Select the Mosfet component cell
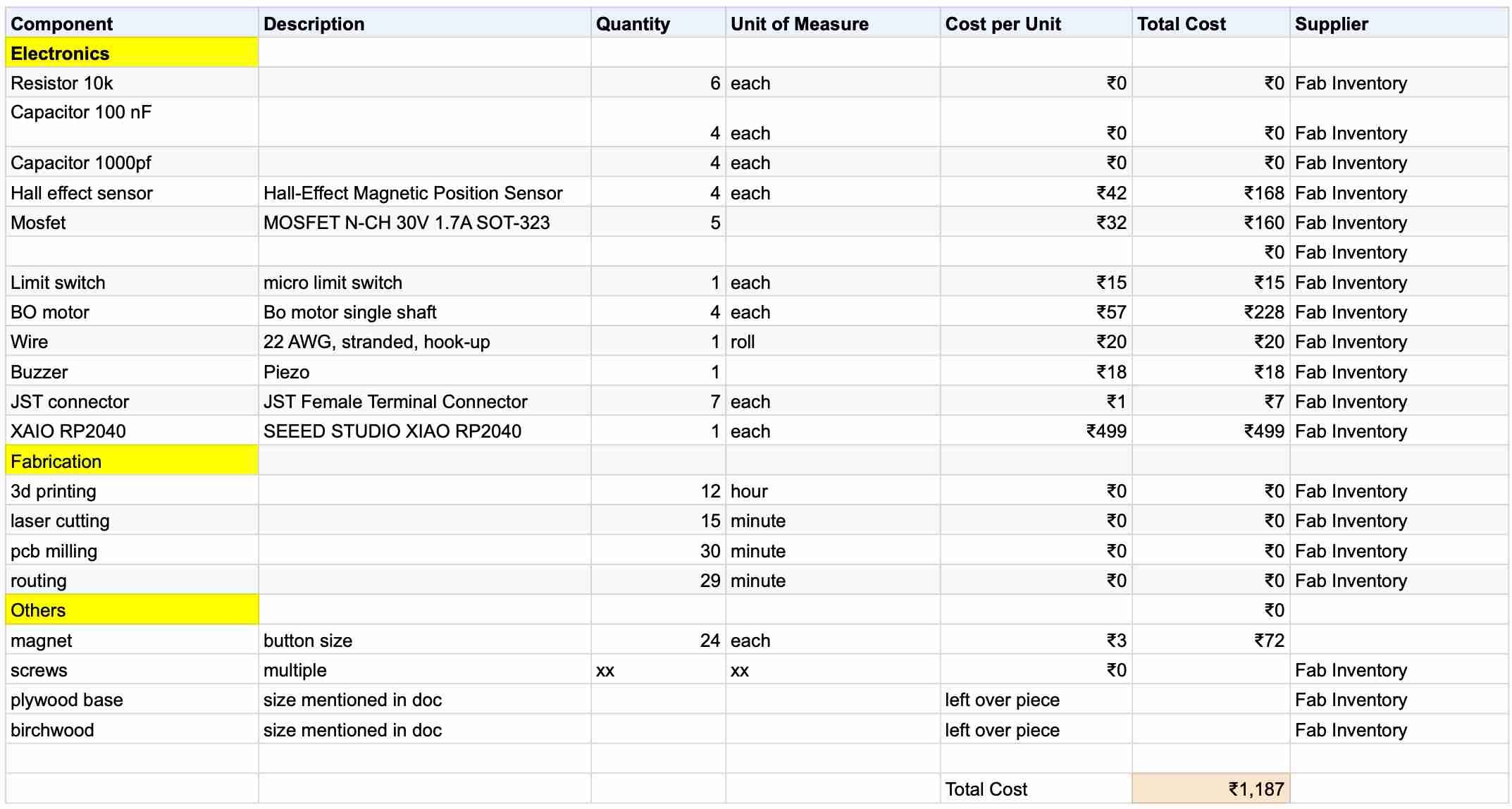This screenshot has width=1512, height=809. [132, 222]
